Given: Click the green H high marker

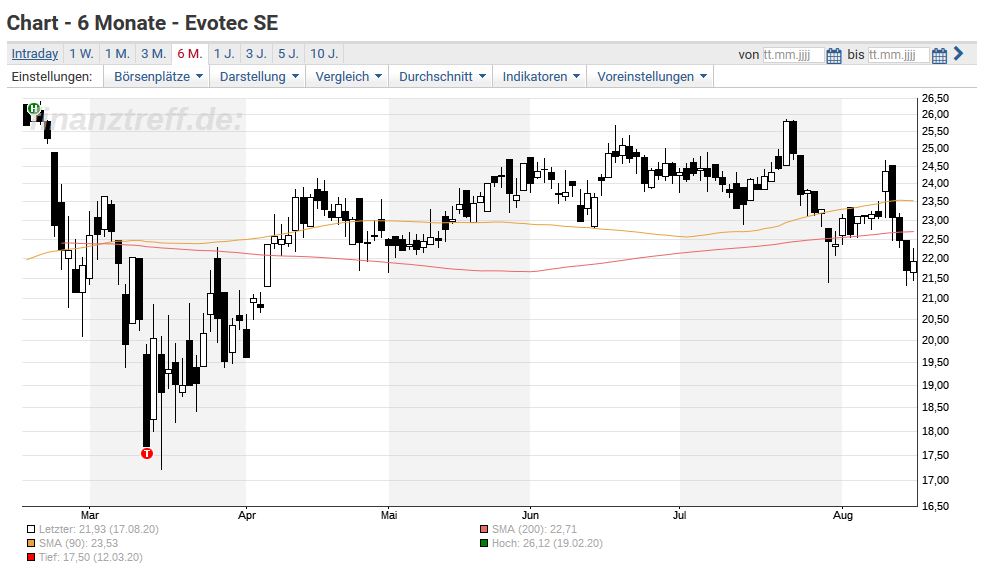Looking at the screenshot, I should (x=34, y=109).
